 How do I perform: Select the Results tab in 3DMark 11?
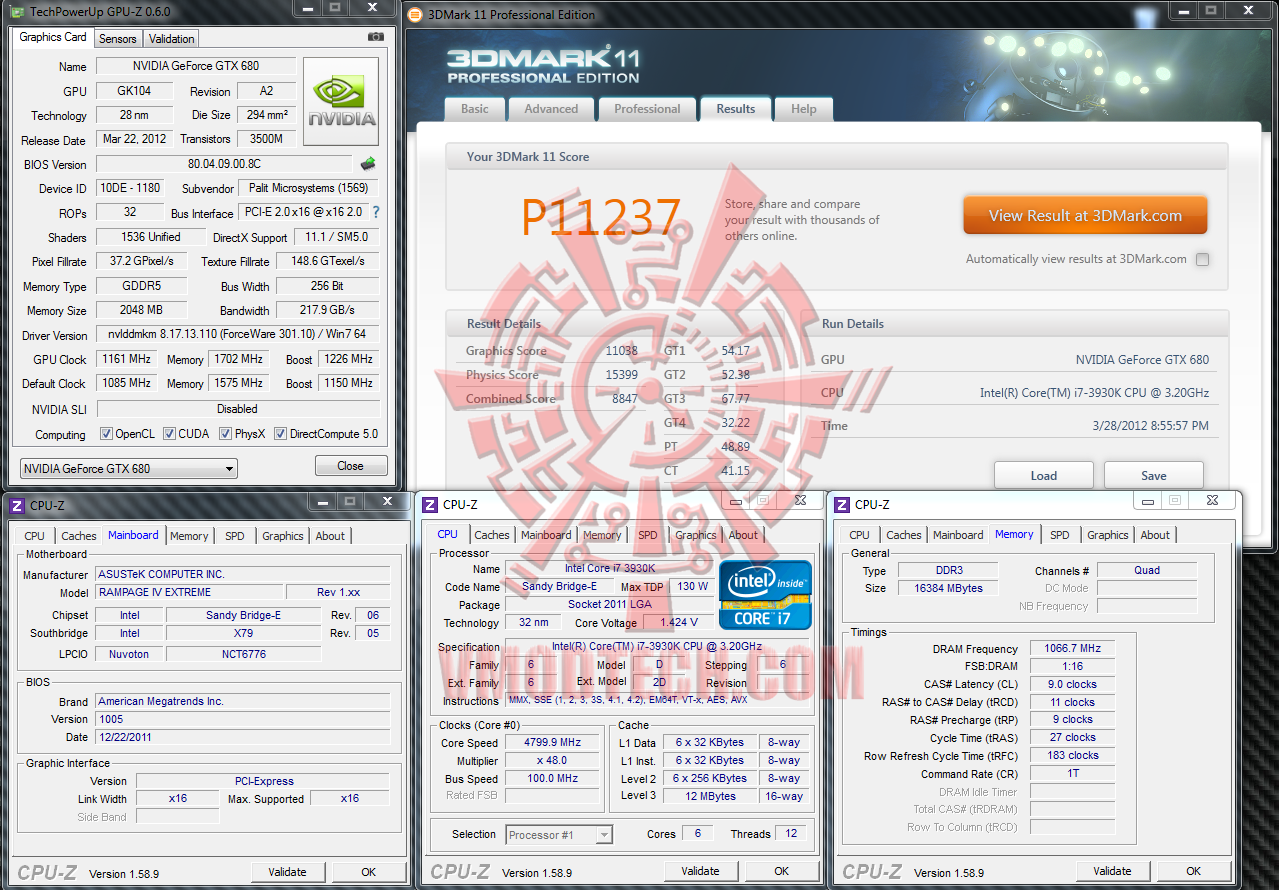[x=736, y=108]
